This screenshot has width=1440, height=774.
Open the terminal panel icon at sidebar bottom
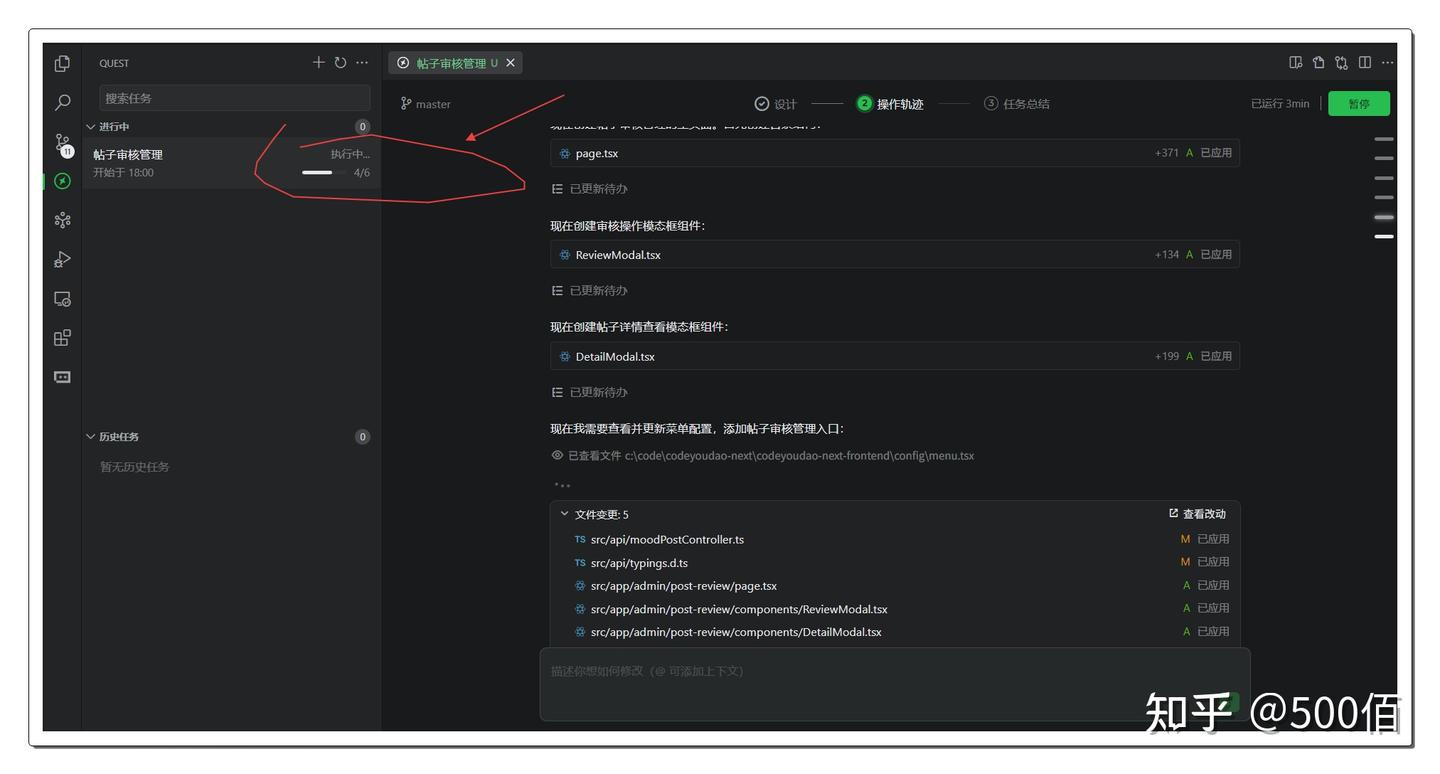62,376
